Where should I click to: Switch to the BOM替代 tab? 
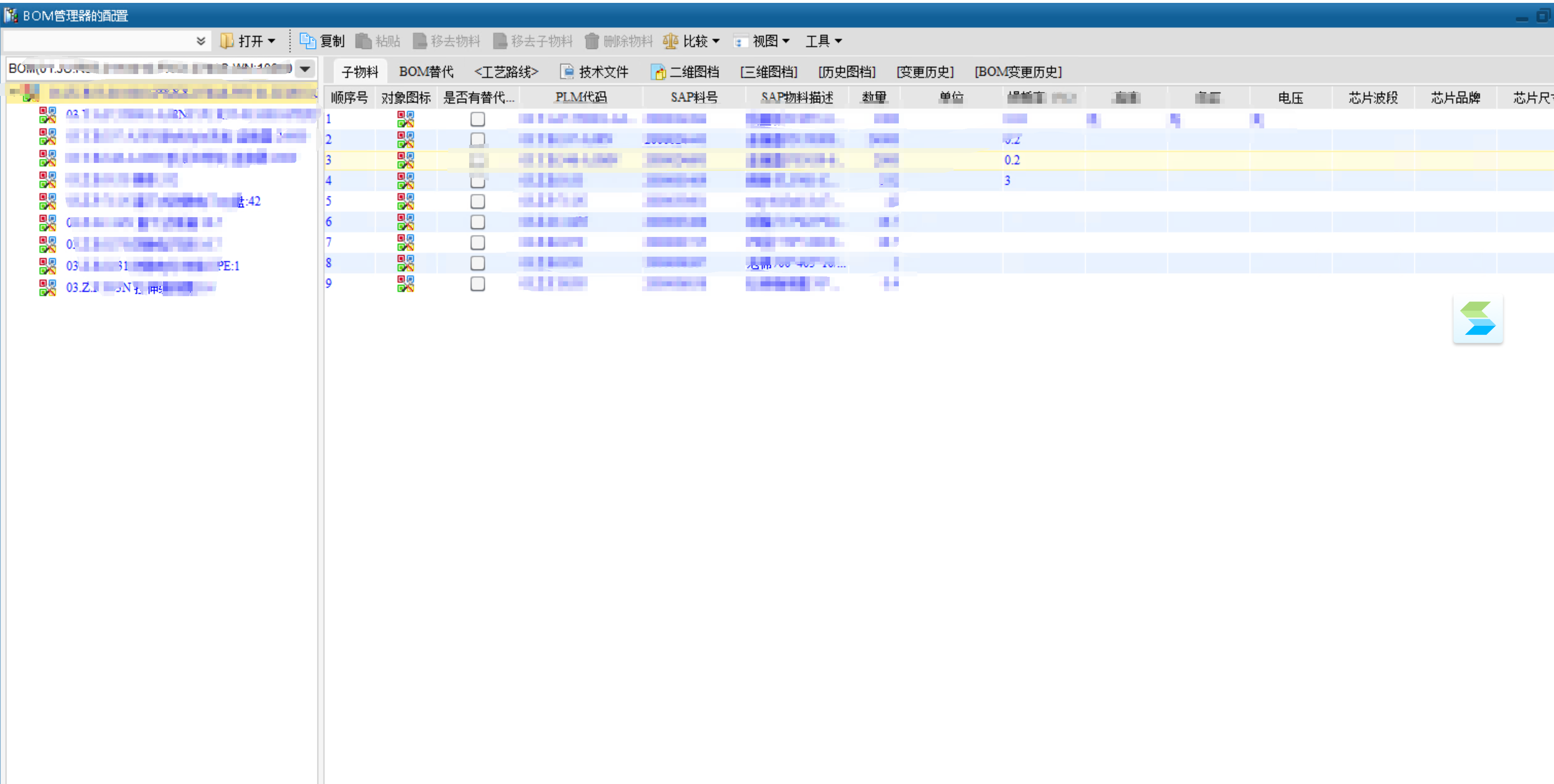(426, 72)
